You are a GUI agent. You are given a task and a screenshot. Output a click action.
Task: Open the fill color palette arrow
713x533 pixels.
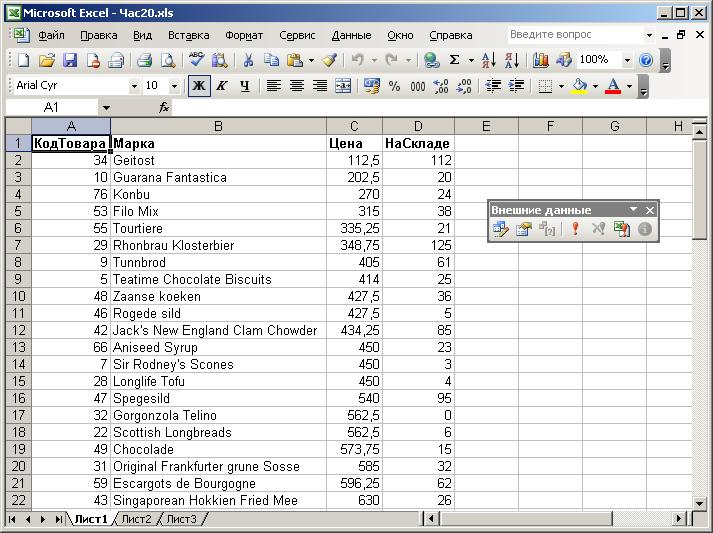tap(595, 86)
